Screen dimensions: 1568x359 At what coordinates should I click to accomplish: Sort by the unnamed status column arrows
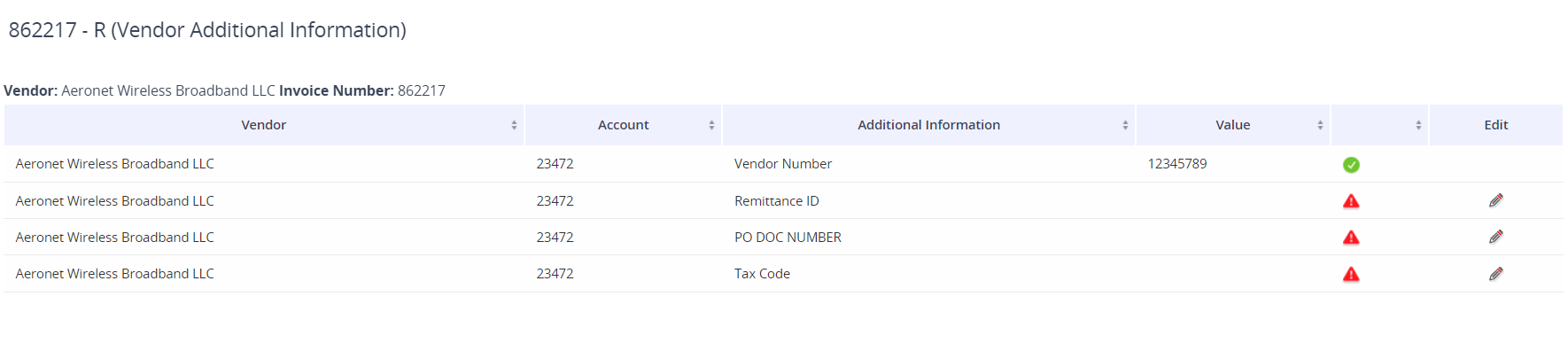coord(1418,125)
